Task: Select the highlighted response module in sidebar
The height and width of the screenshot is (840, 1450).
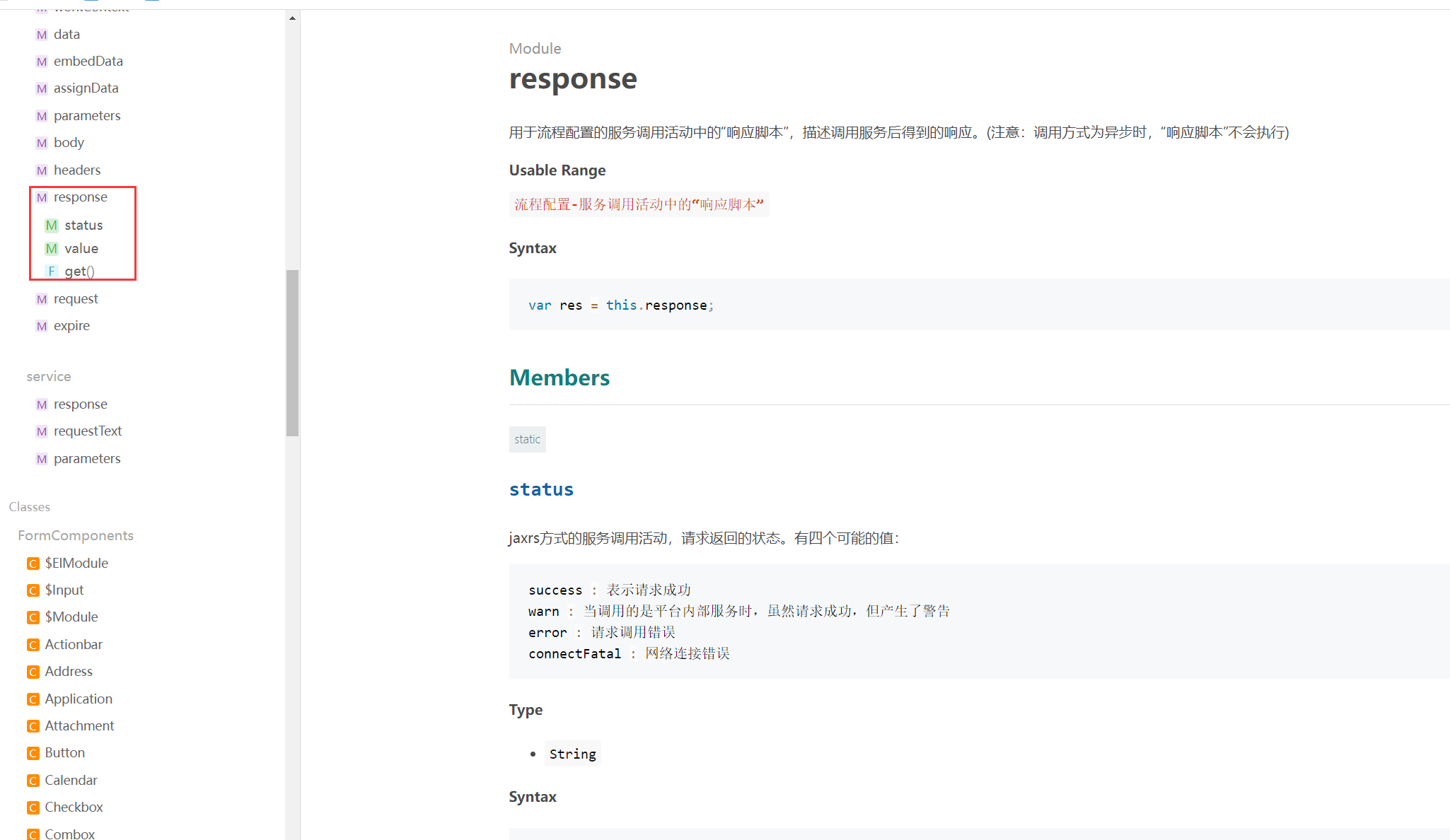Action: pos(80,197)
